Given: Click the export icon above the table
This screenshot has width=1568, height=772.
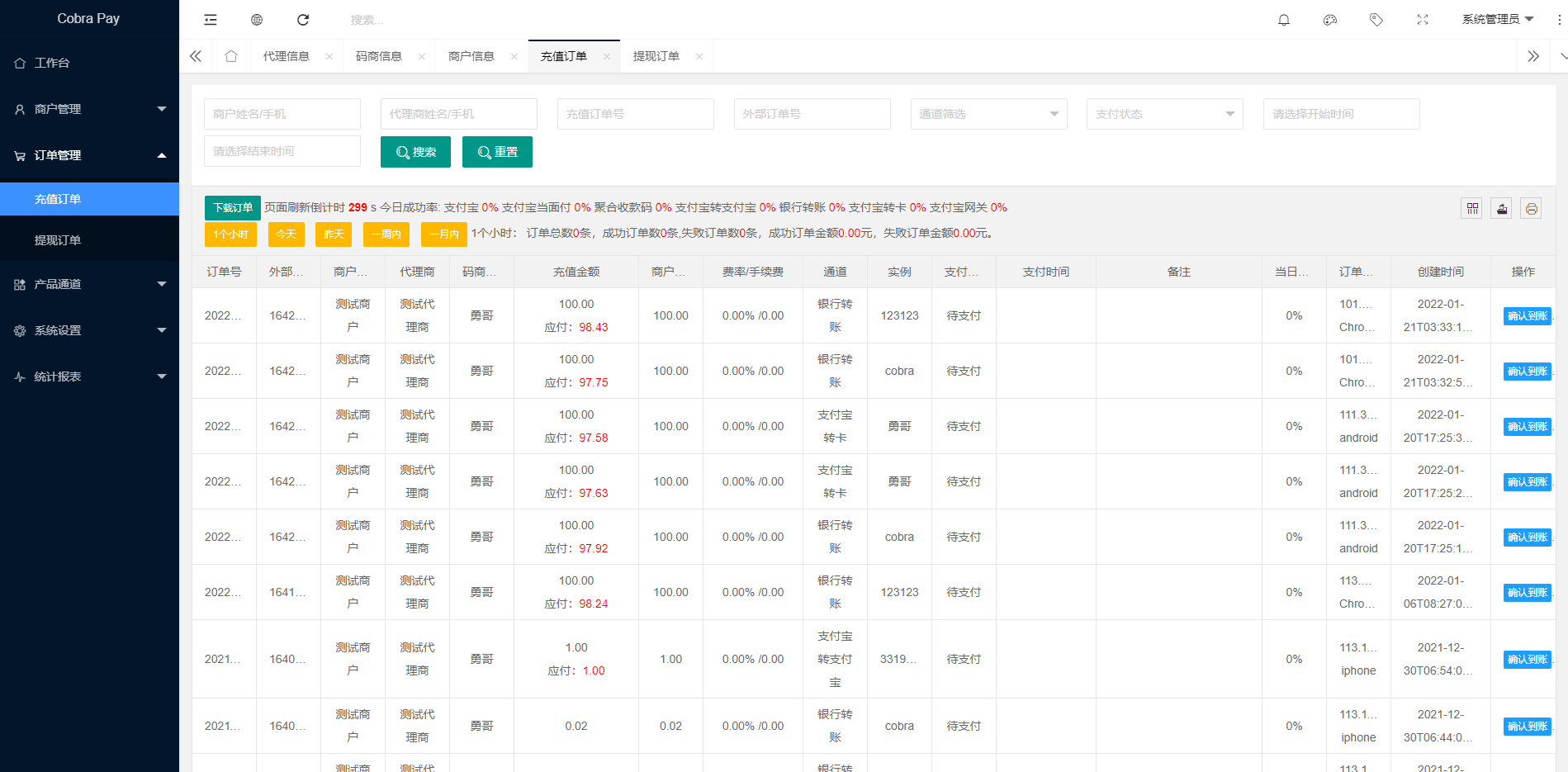Looking at the screenshot, I should coord(1501,208).
